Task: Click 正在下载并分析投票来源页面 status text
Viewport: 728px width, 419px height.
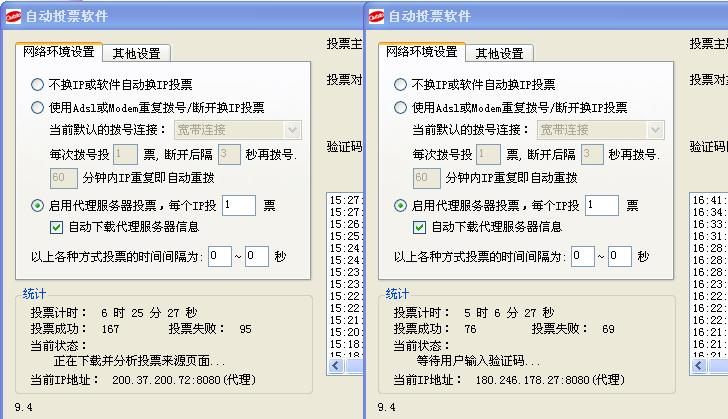Action: pyautogui.click(x=139, y=361)
